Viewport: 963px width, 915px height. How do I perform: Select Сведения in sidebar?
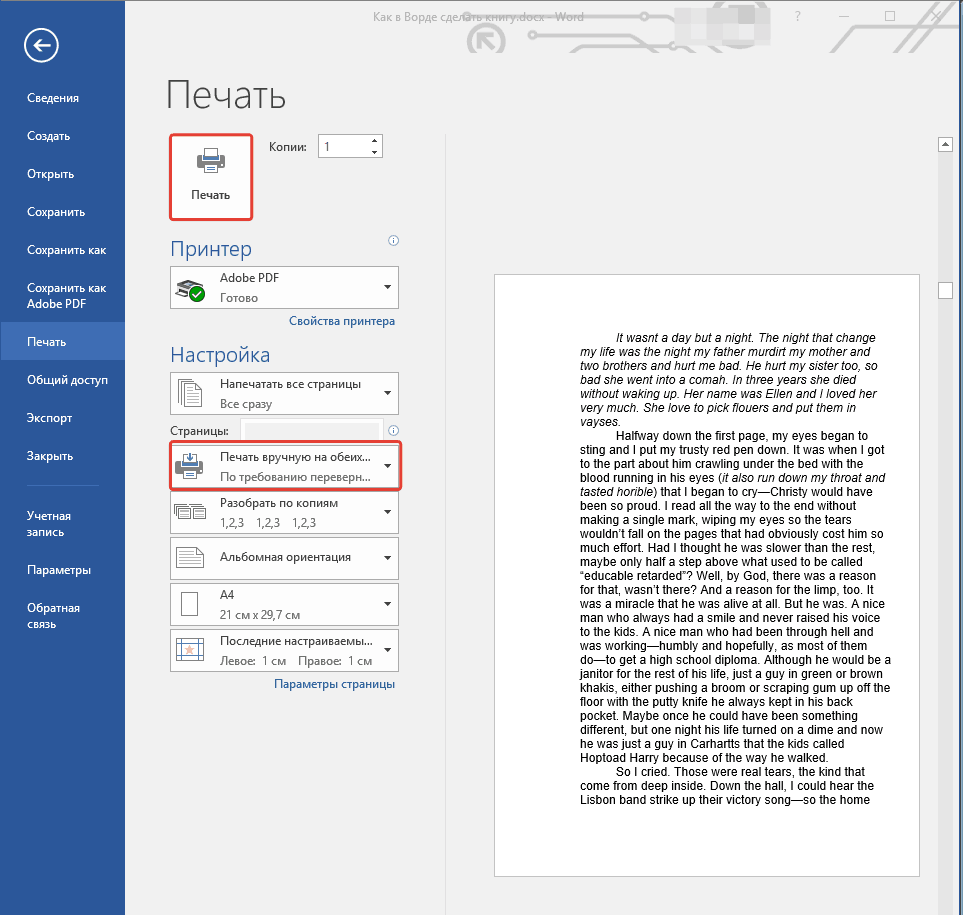[53, 98]
